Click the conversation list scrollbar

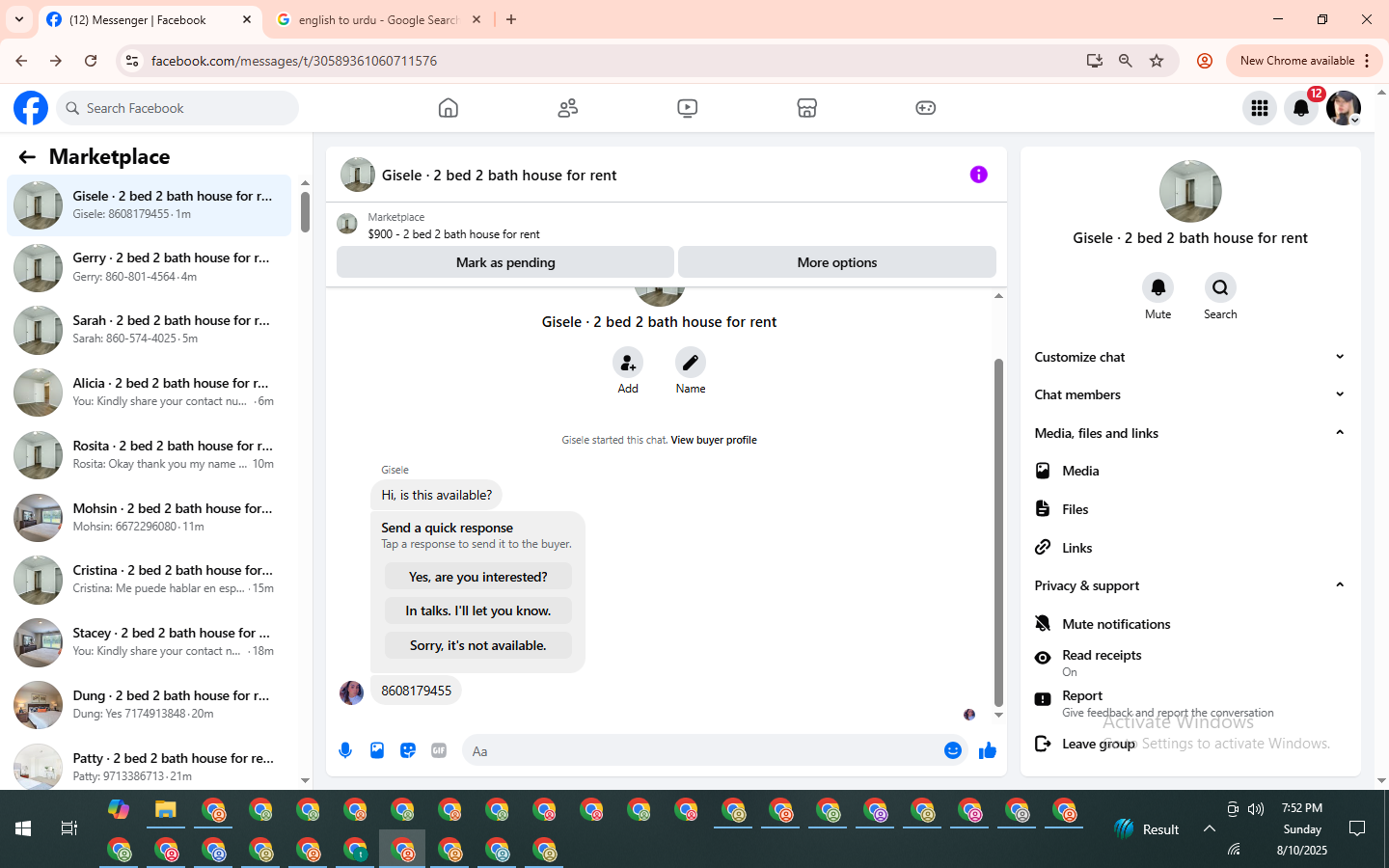(x=305, y=212)
